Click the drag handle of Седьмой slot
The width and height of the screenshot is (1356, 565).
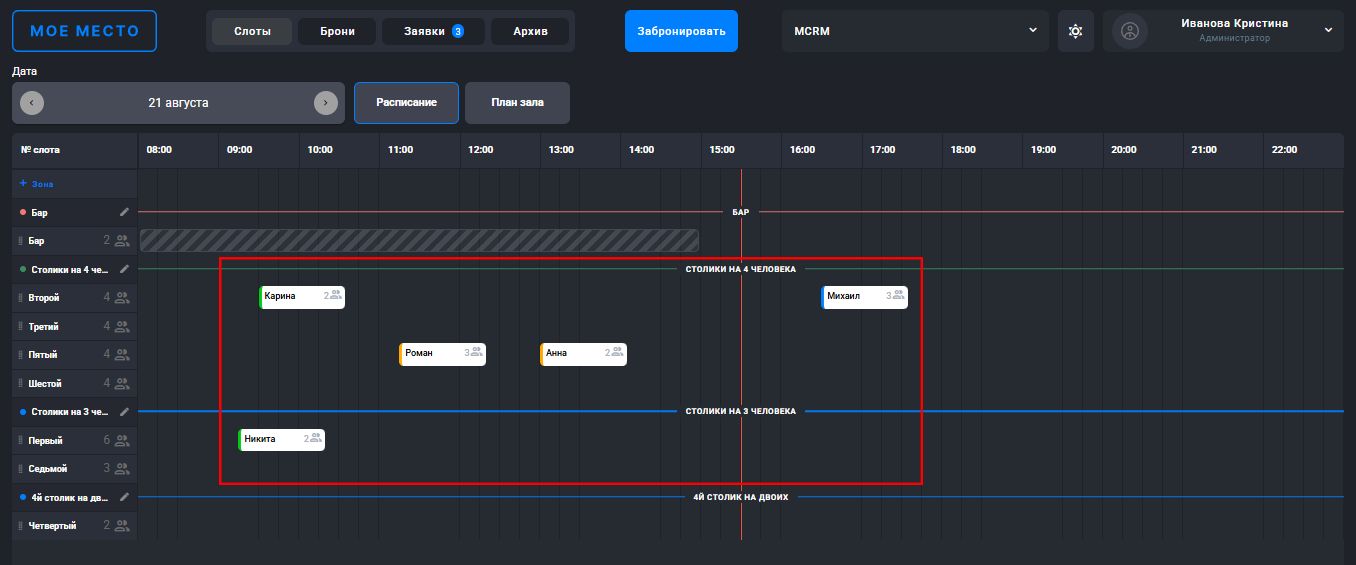click(20, 469)
